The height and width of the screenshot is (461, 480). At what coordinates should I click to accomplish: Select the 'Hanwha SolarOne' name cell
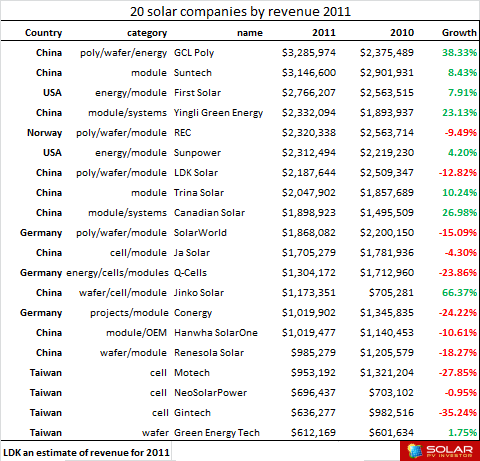coord(216,333)
